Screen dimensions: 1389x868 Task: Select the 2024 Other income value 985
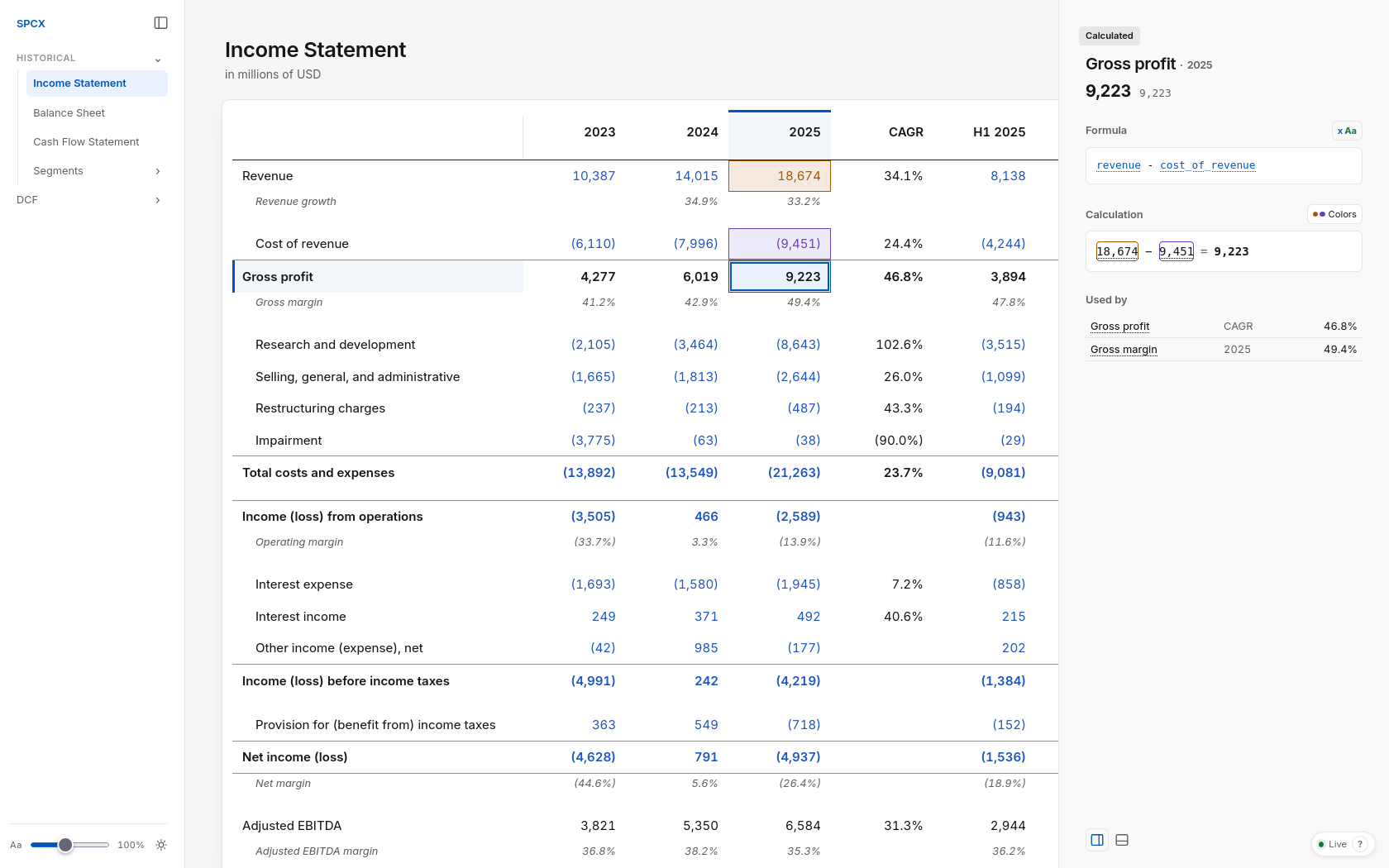coord(706,648)
